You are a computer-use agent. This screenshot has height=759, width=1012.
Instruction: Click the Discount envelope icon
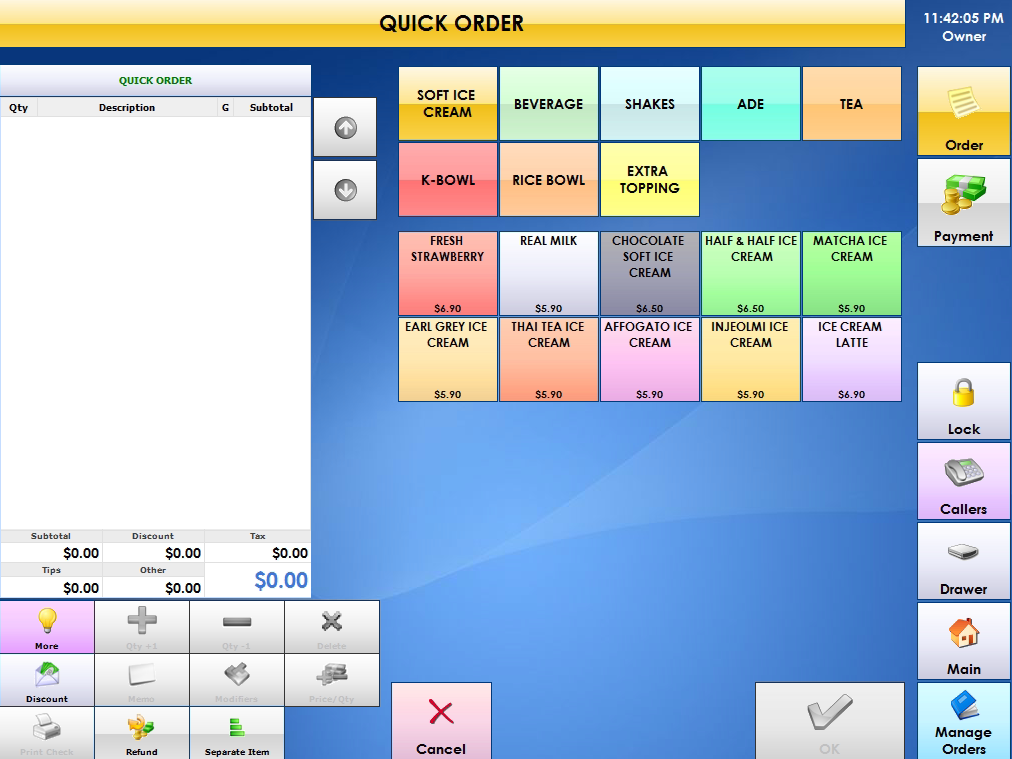coord(47,680)
